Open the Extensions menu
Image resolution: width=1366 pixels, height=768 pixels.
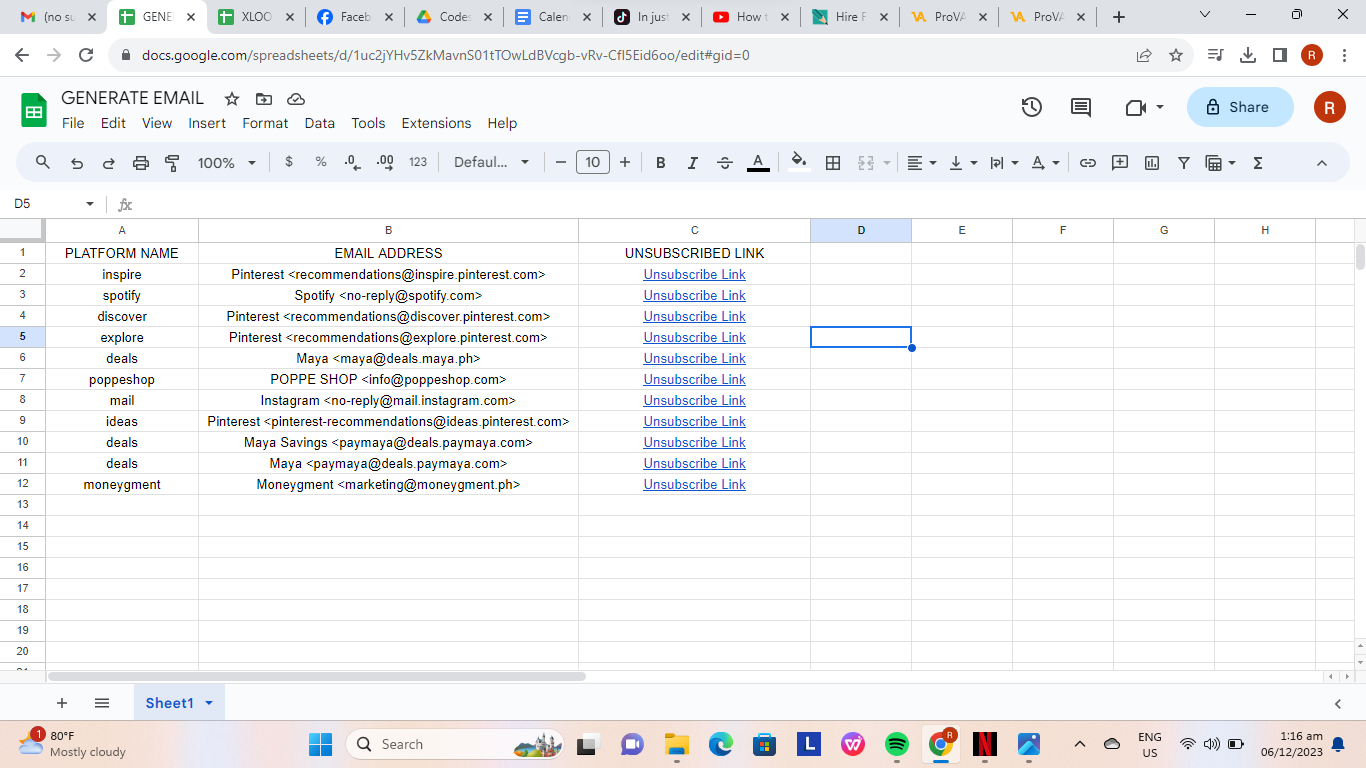coord(436,123)
